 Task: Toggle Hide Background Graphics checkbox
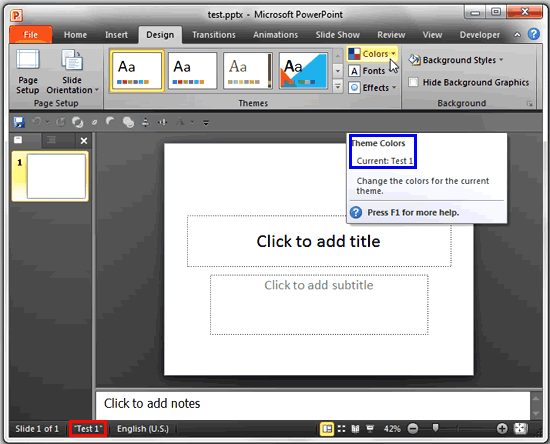414,82
